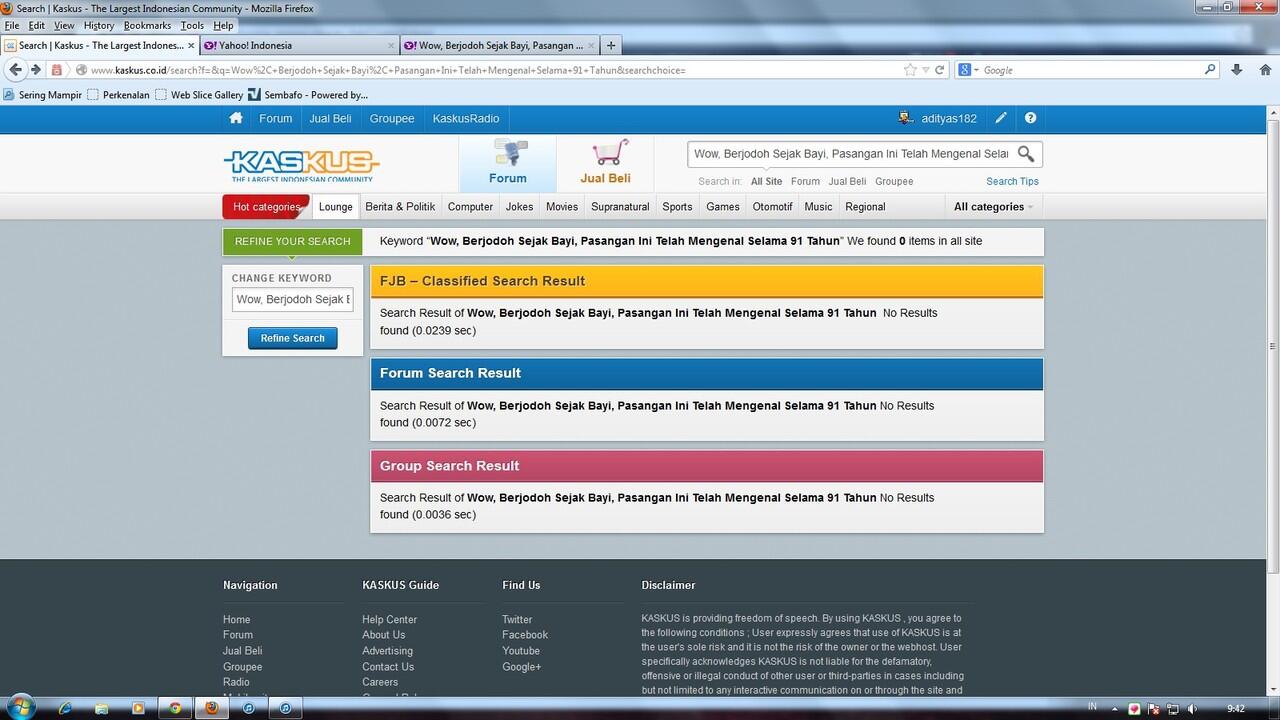Open the Facebook footer link
The image size is (1280, 720).
click(525, 635)
